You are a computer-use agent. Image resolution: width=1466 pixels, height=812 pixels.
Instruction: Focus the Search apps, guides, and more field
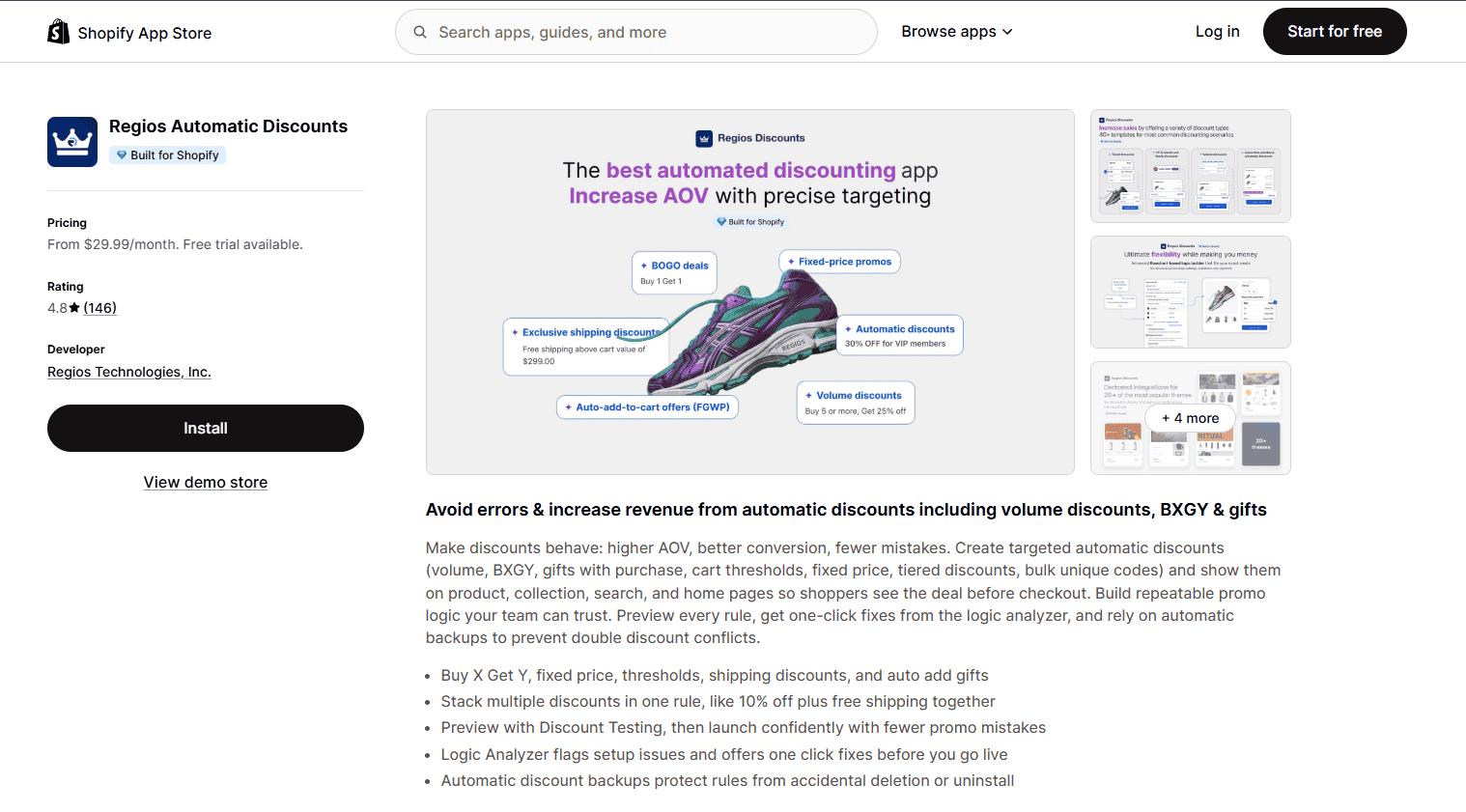coord(636,32)
